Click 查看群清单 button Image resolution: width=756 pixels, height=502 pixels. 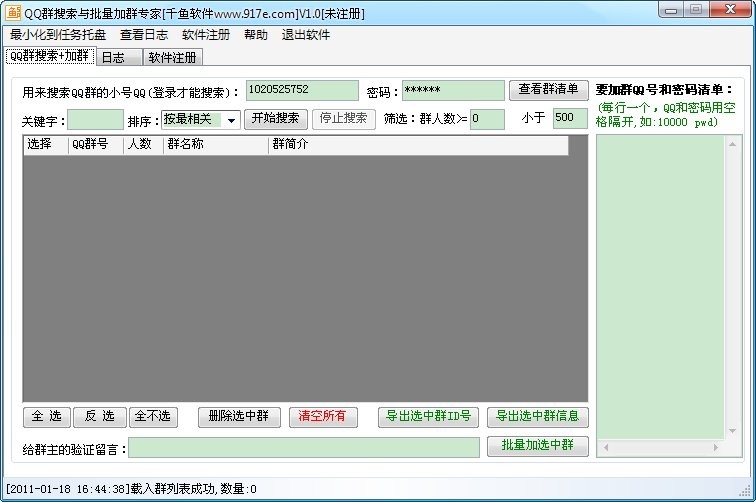click(x=549, y=90)
